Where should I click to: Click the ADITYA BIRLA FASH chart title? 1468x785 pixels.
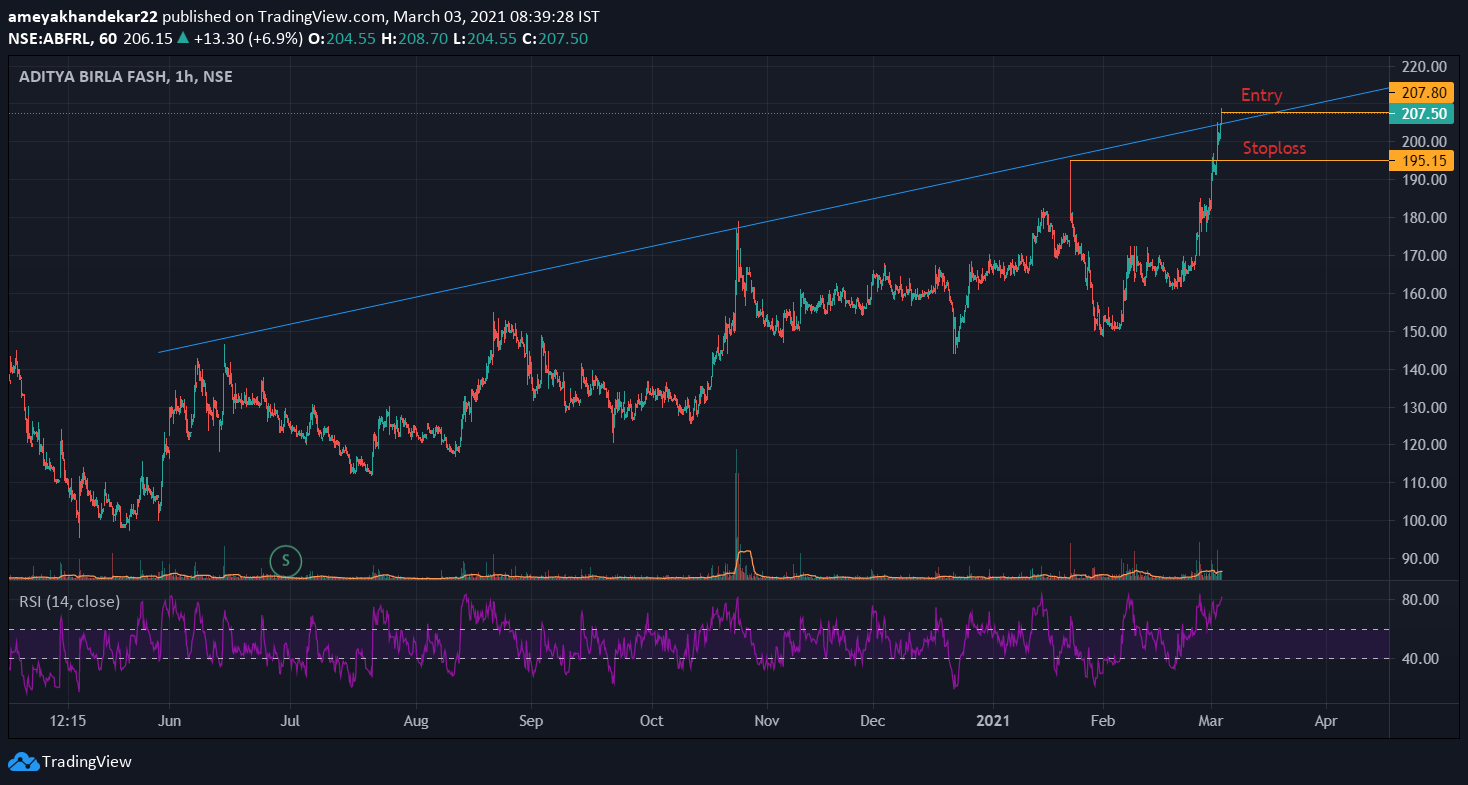(x=125, y=76)
